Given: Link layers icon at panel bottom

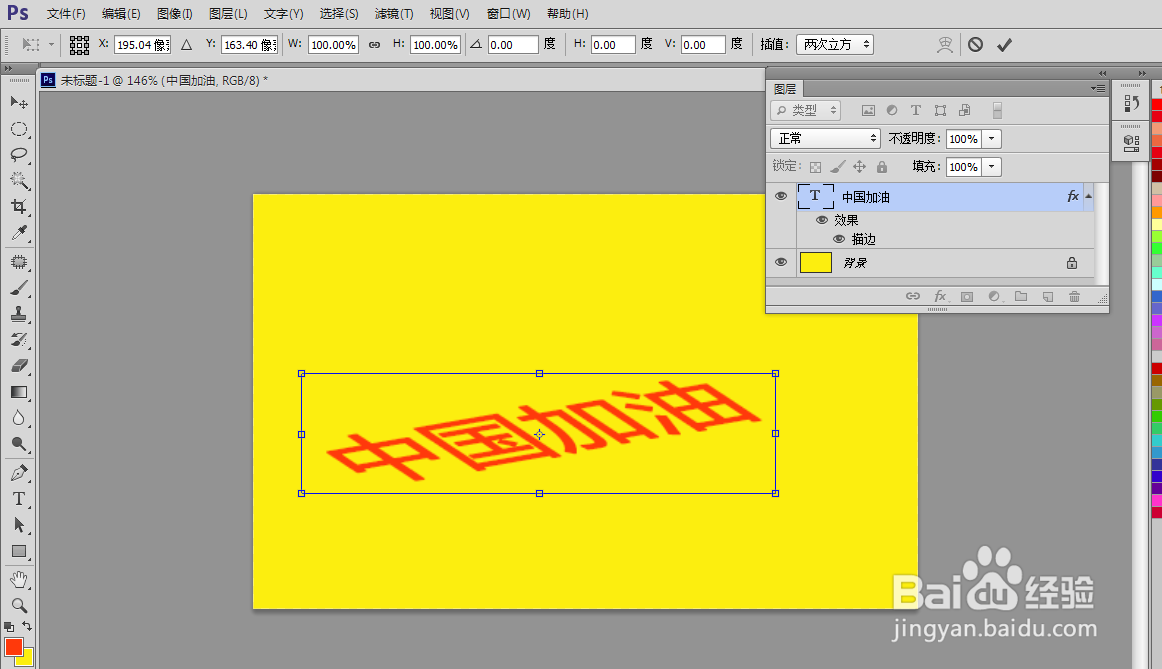Looking at the screenshot, I should click(x=913, y=296).
